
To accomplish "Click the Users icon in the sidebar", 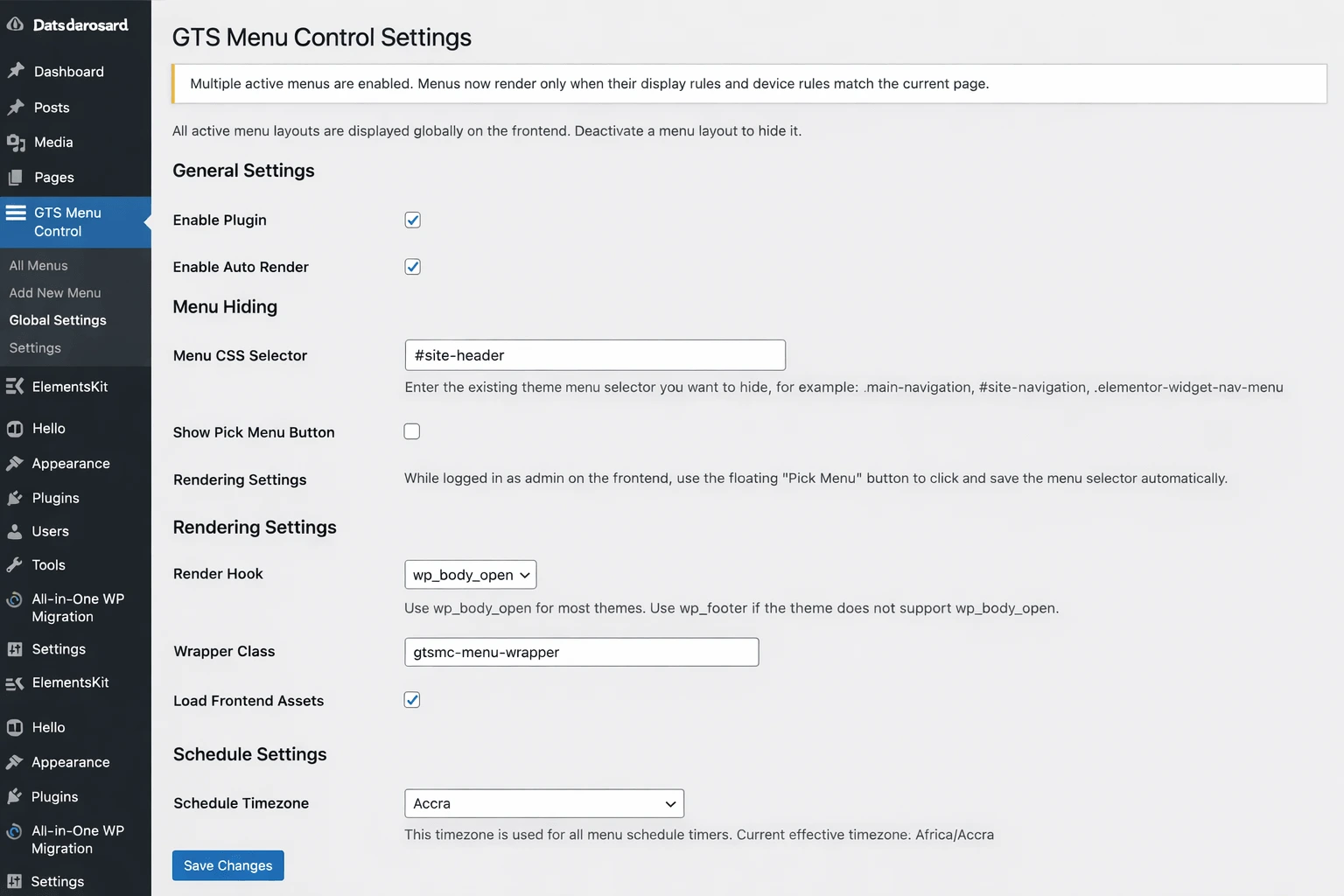I will pyautogui.click(x=14, y=530).
